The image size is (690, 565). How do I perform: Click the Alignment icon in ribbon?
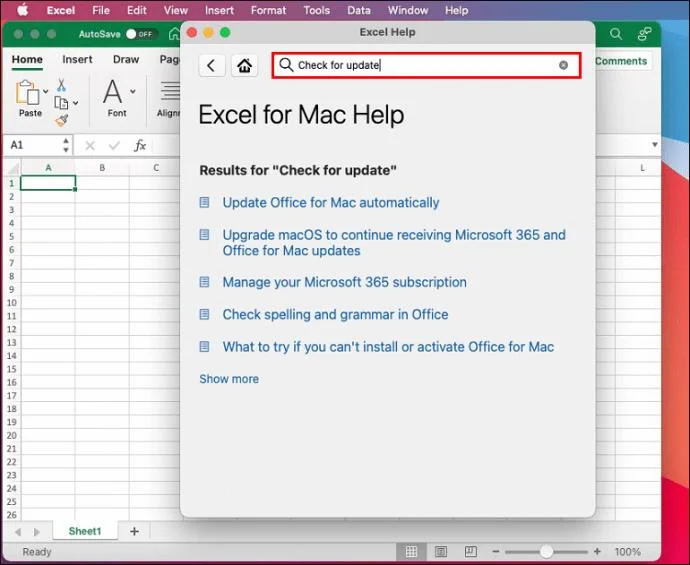tap(170, 91)
